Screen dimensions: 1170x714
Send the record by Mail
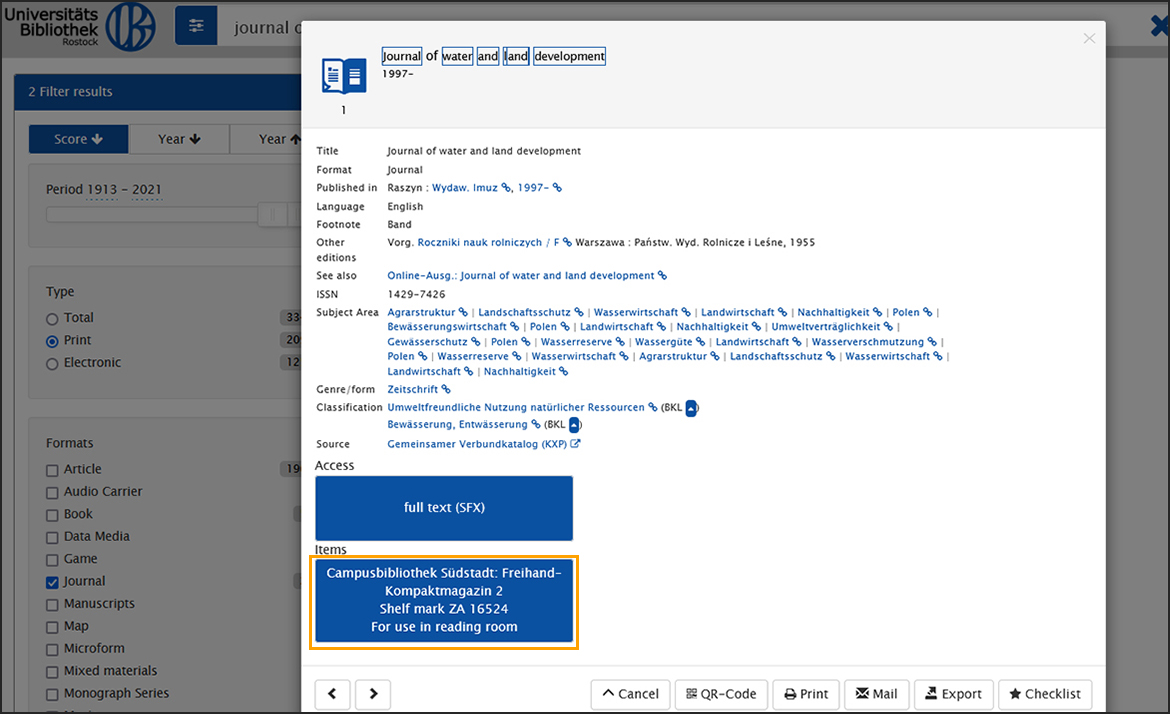(877, 694)
